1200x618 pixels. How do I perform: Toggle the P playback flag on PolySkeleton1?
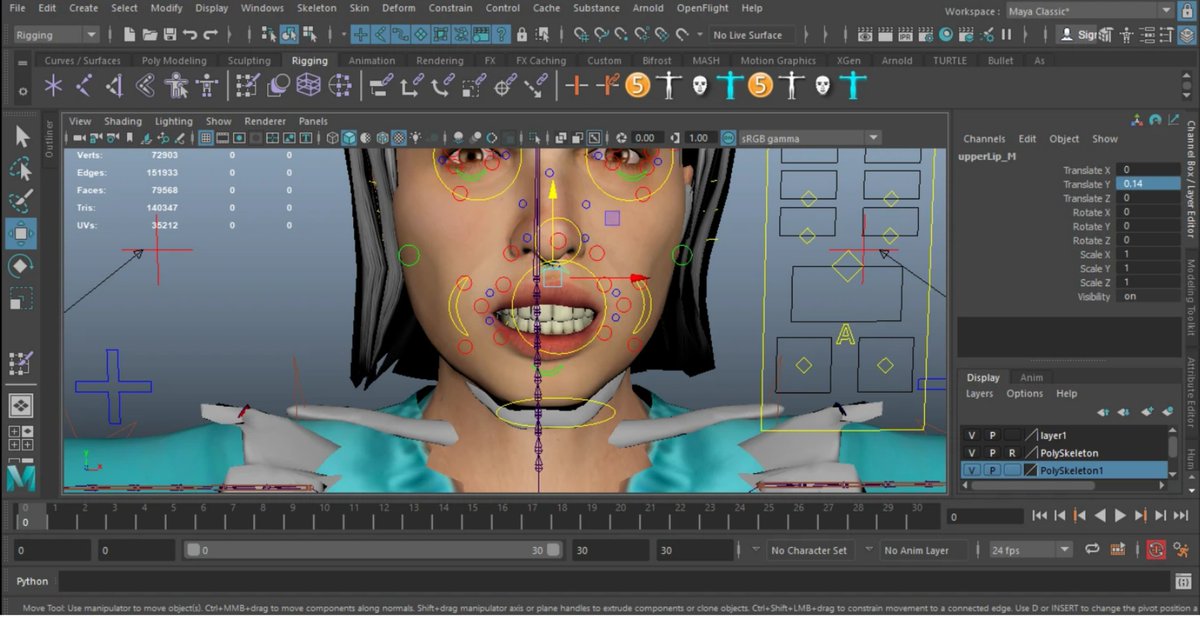click(992, 469)
